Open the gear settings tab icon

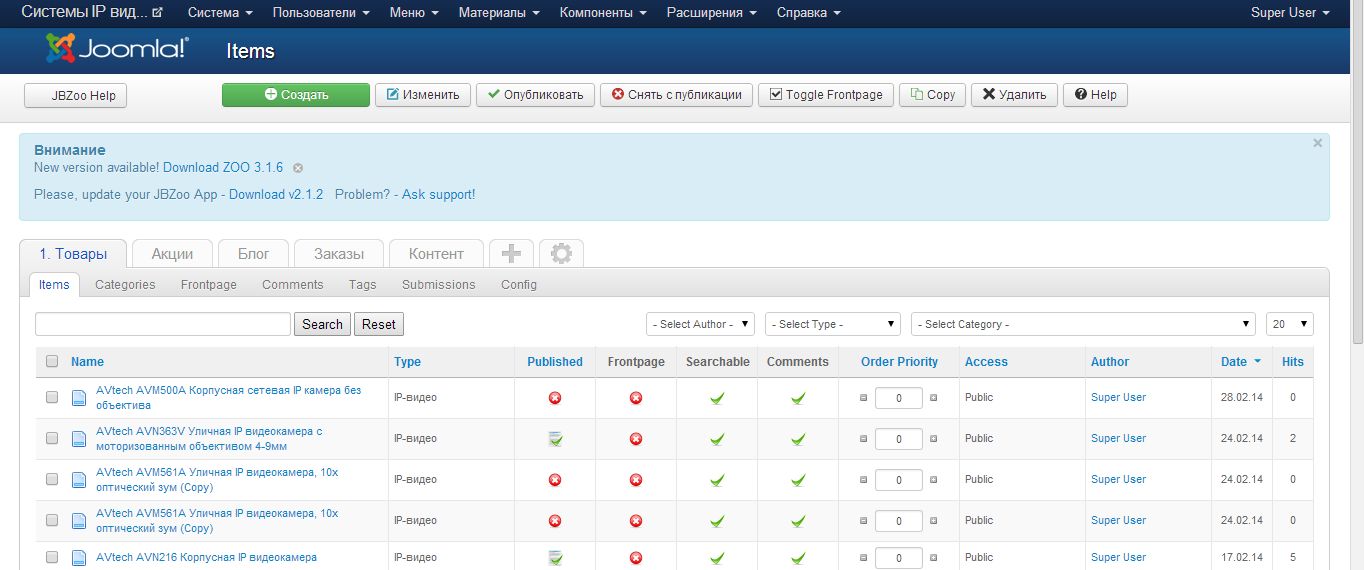coord(561,254)
